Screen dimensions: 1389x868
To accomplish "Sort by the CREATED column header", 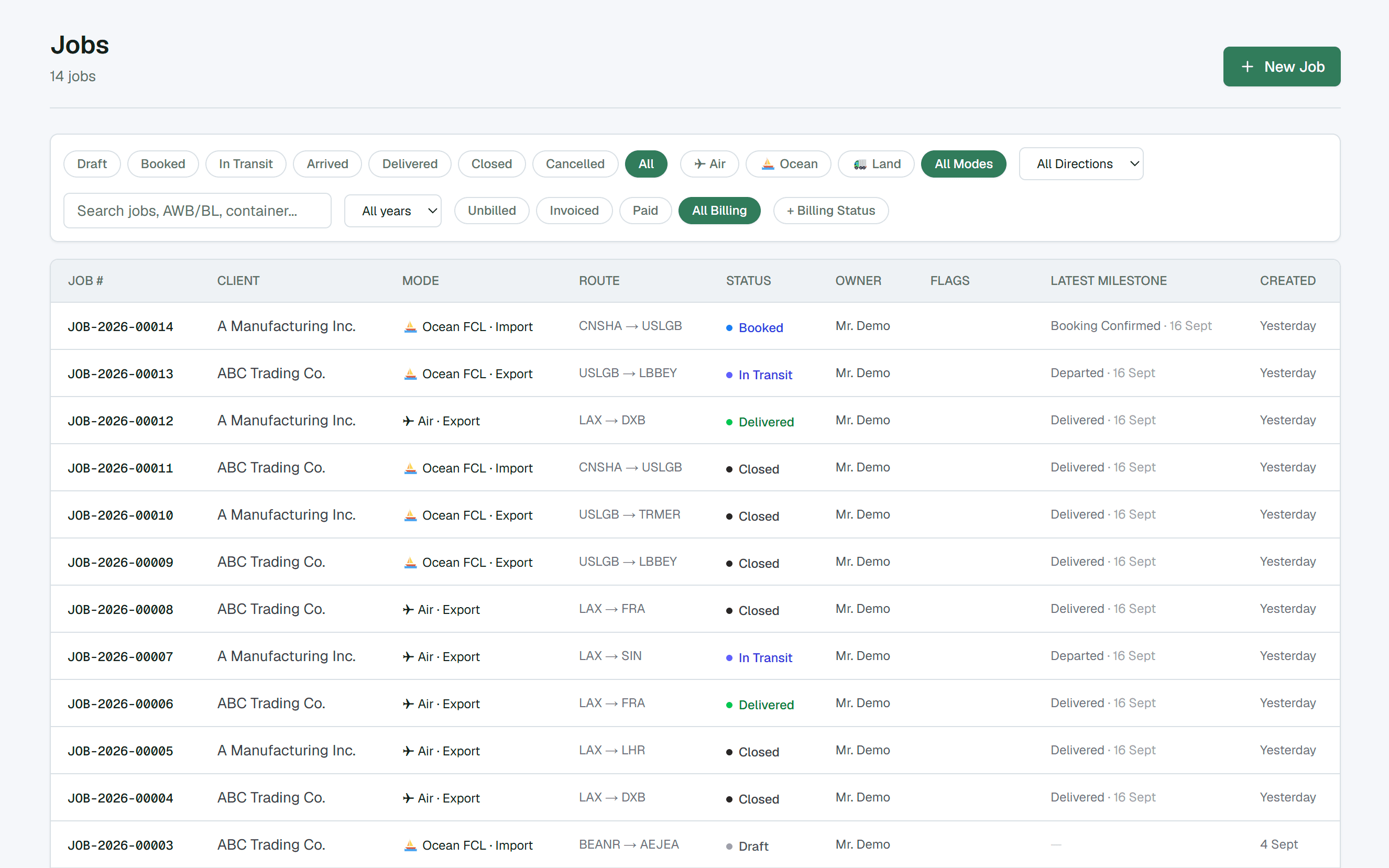I will [1287, 281].
